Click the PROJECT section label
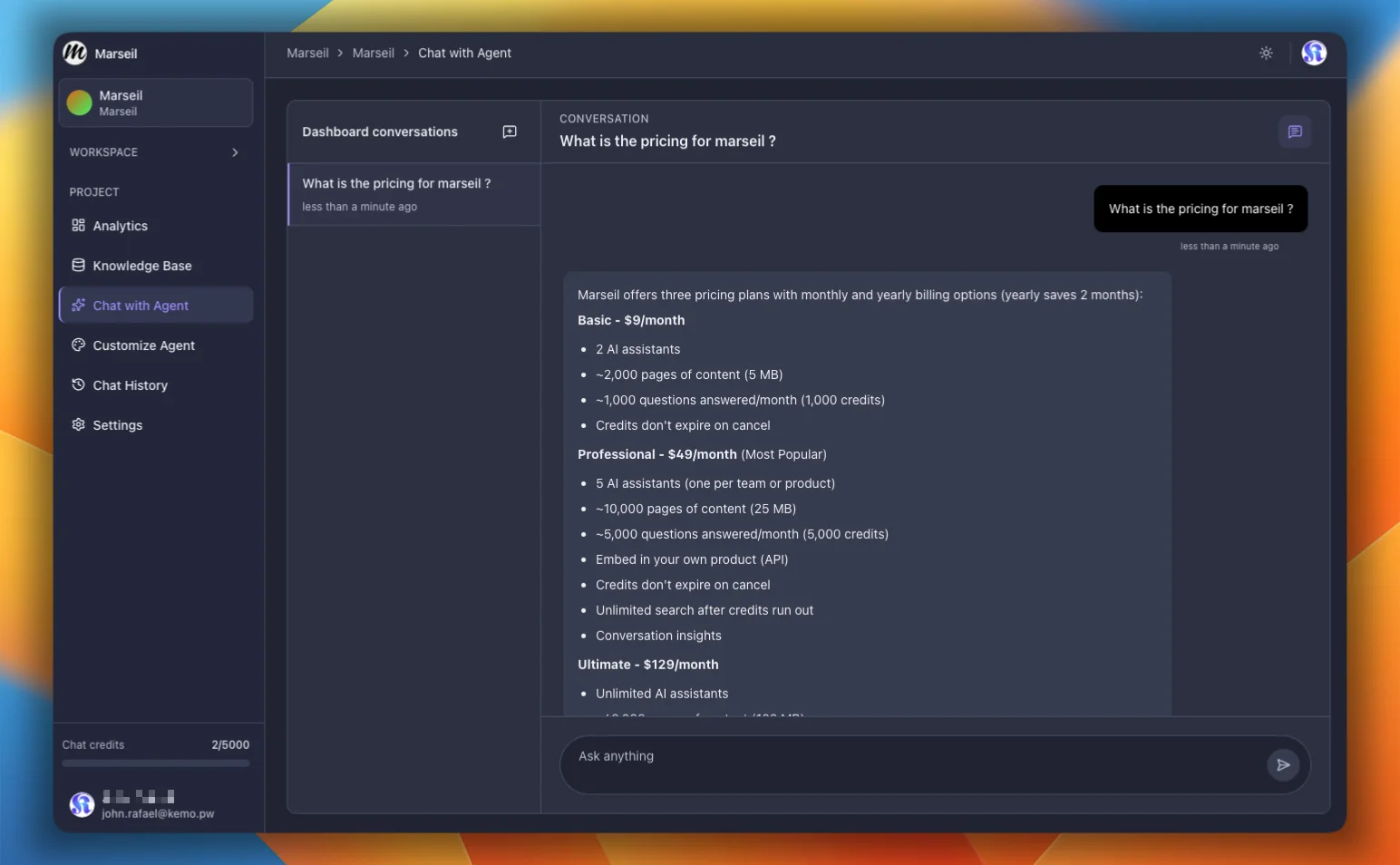 tap(94, 192)
